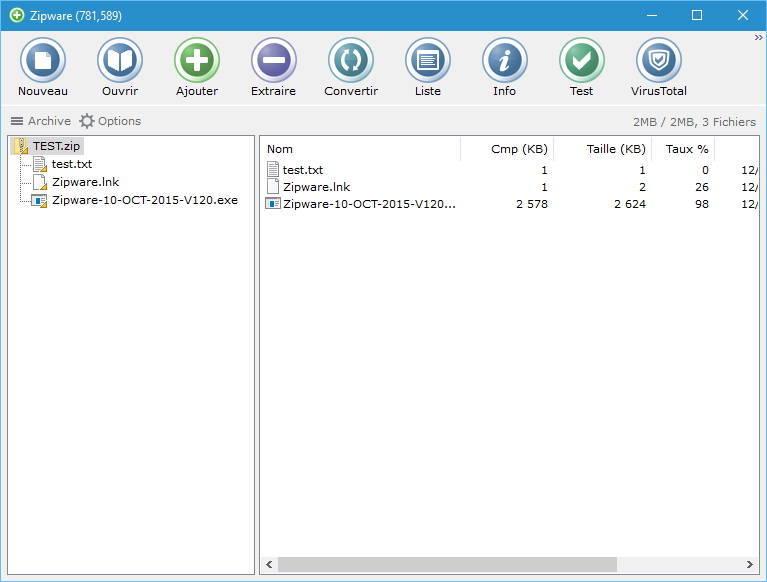Scan with the VirusTotal shield icon
This screenshot has height=582, width=767.
coord(658,60)
